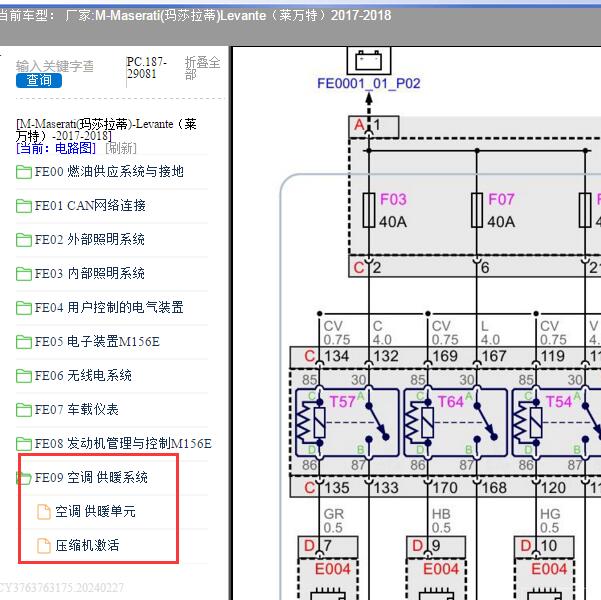Open folder icon of FE08 发动机管理与控制M156E

[24, 444]
